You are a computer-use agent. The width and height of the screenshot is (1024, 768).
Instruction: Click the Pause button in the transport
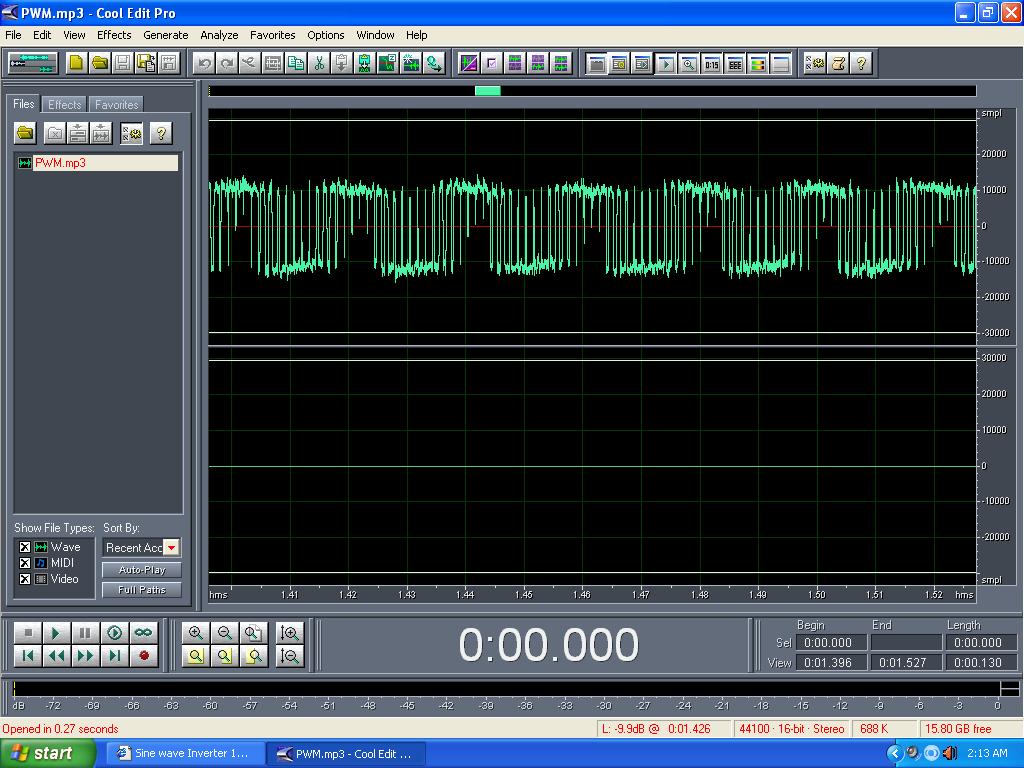click(85, 633)
